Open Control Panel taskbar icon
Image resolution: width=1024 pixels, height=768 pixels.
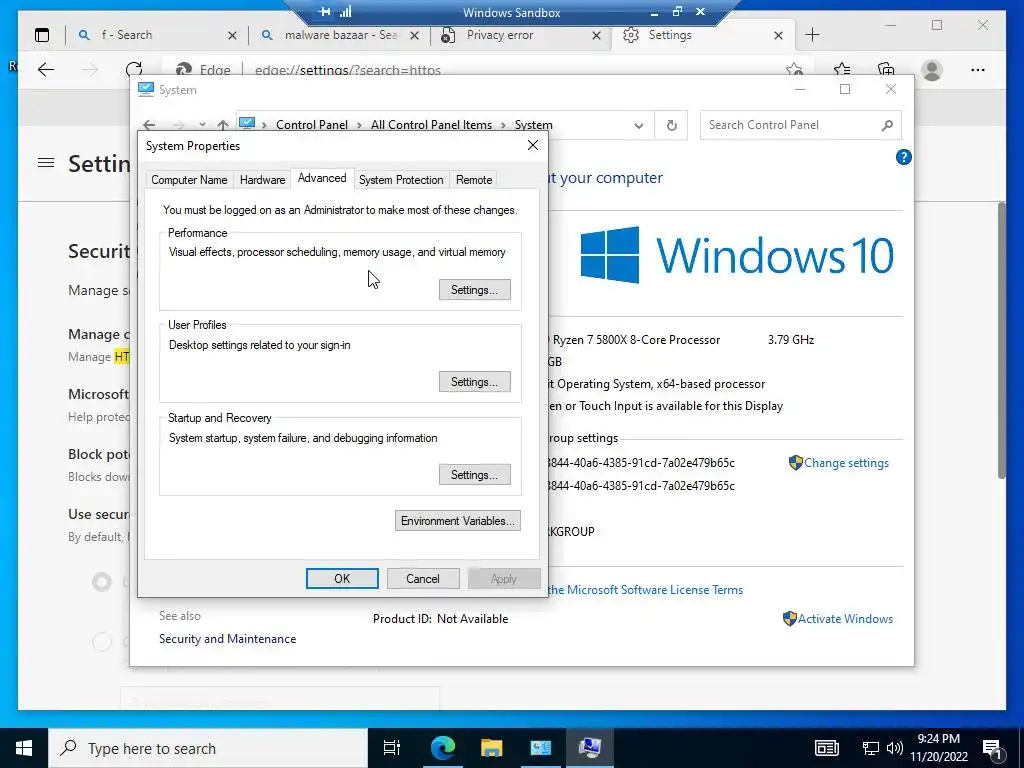tap(541, 748)
